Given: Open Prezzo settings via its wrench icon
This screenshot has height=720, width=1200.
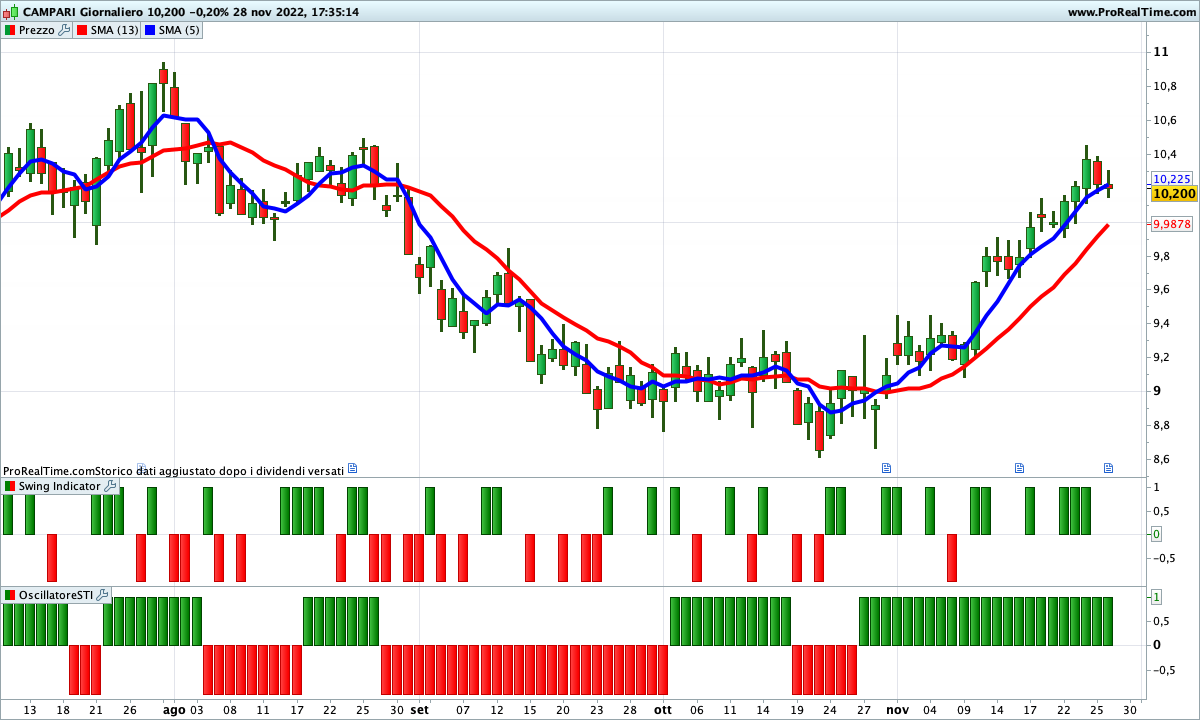Looking at the screenshot, I should [64, 30].
